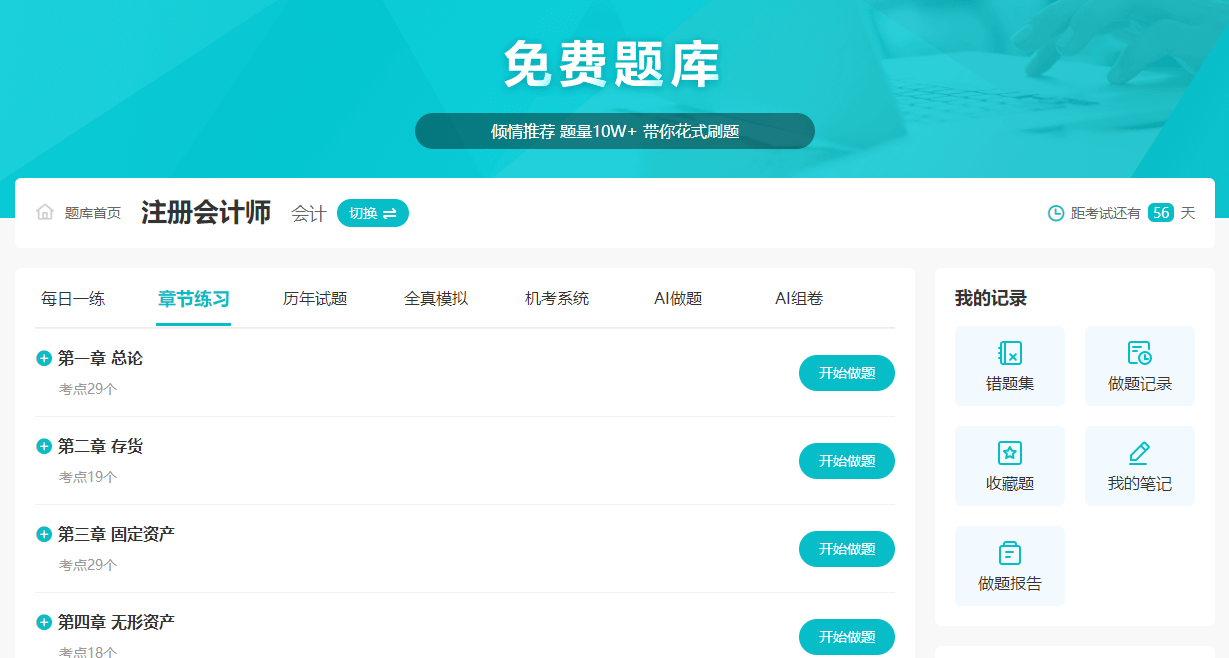Switch to the 历年试题 tab
This screenshot has width=1229, height=658.
tap(315, 298)
